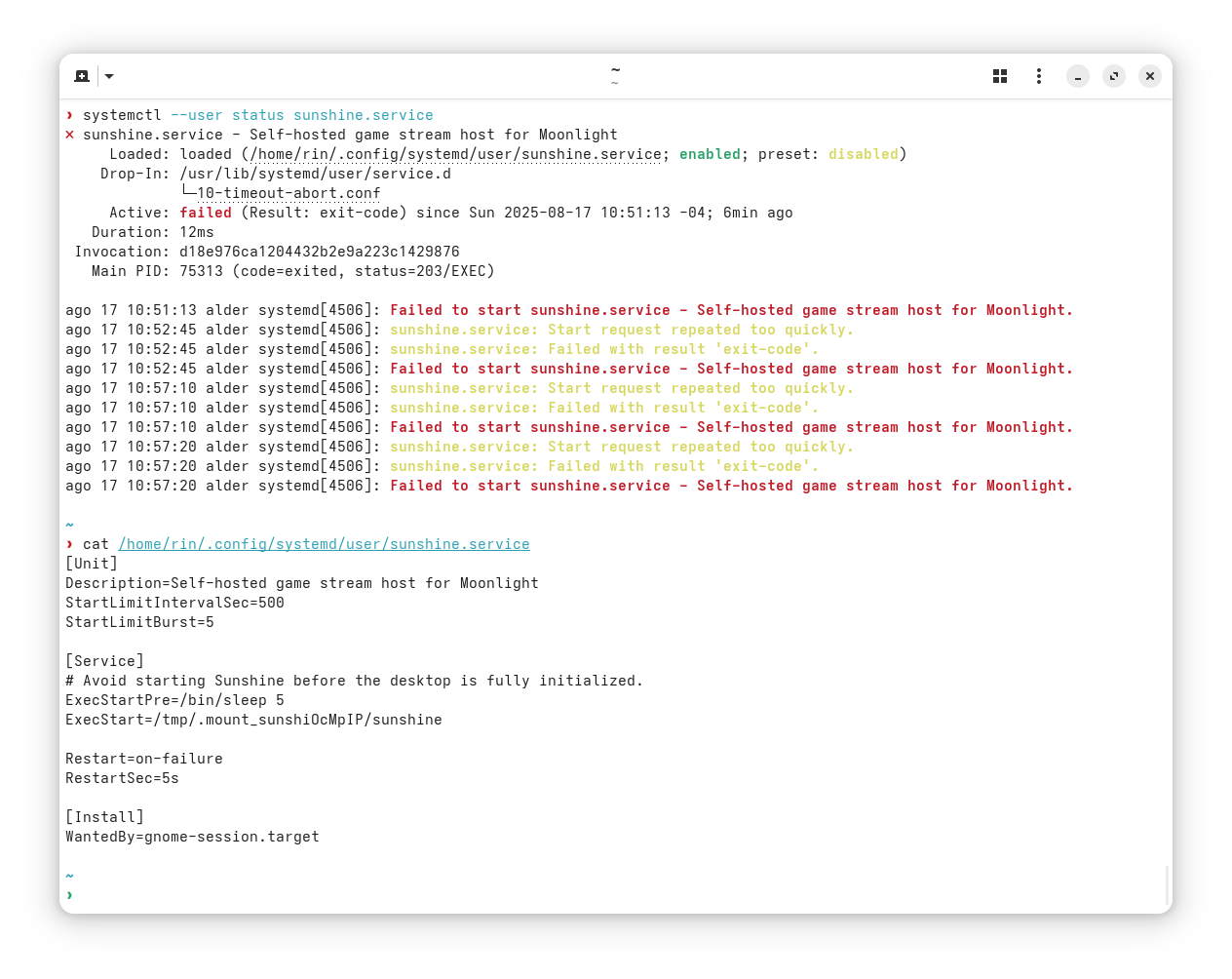Click the /usr/lib/systemd/user/service.d Drop-In path
This screenshot has width=1232, height=979.
[x=315, y=174]
